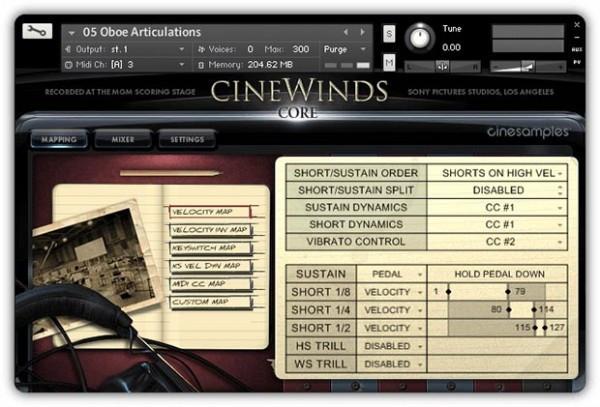Click Short 1/4 upper velocity handle at 114

[534, 309]
